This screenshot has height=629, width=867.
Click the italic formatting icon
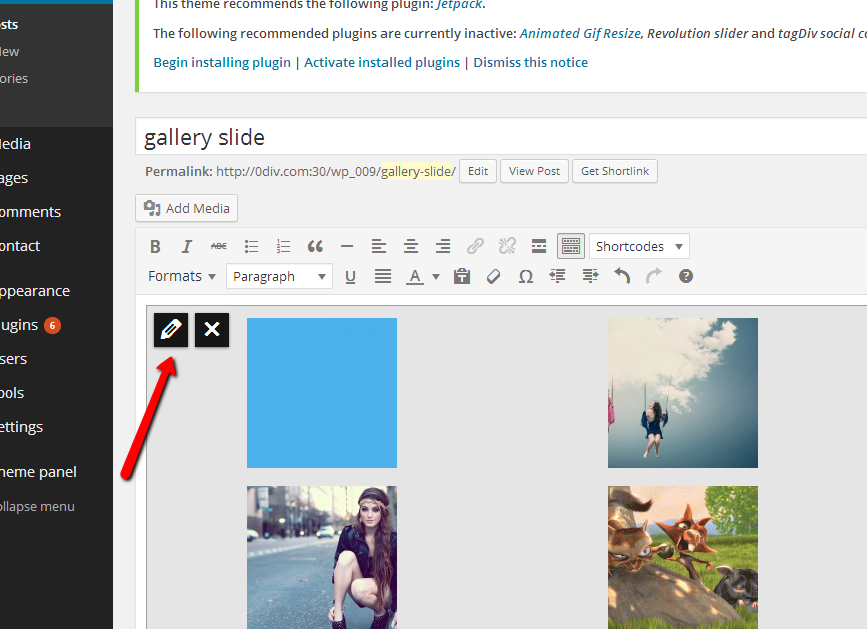pos(186,246)
